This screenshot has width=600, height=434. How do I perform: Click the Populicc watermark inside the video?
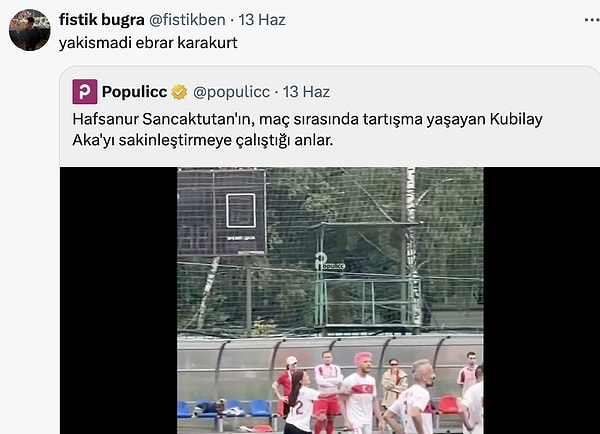[330, 262]
